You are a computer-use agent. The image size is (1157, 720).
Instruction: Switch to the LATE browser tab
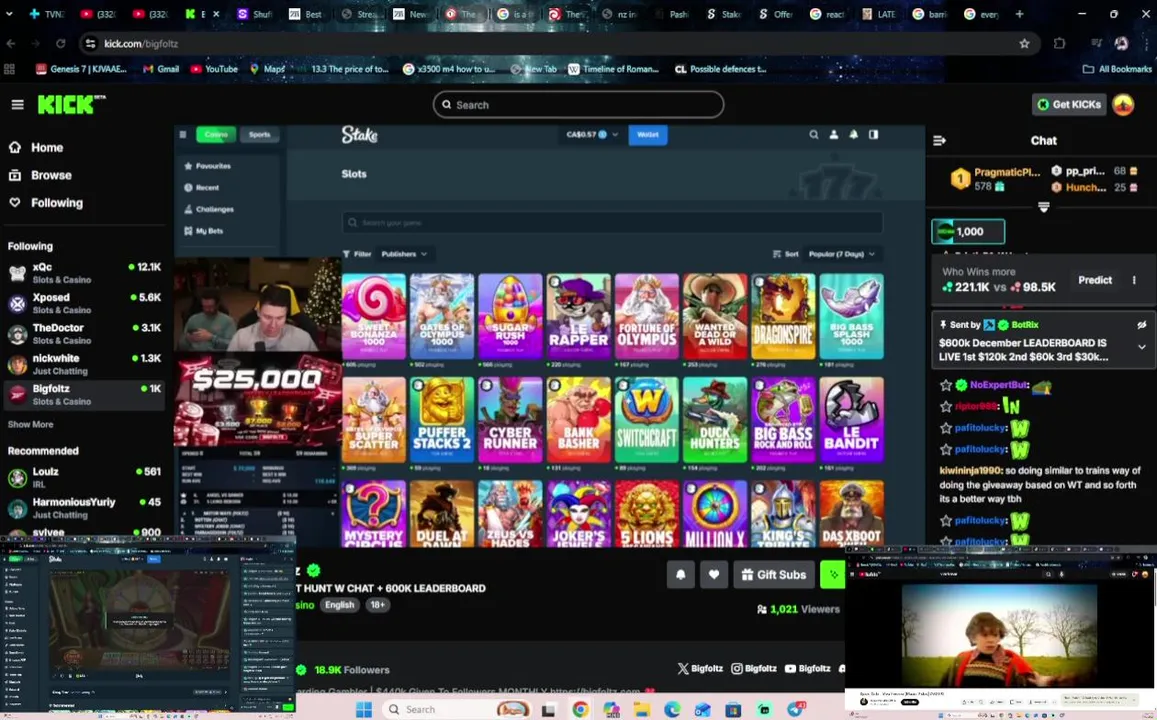pos(879,14)
